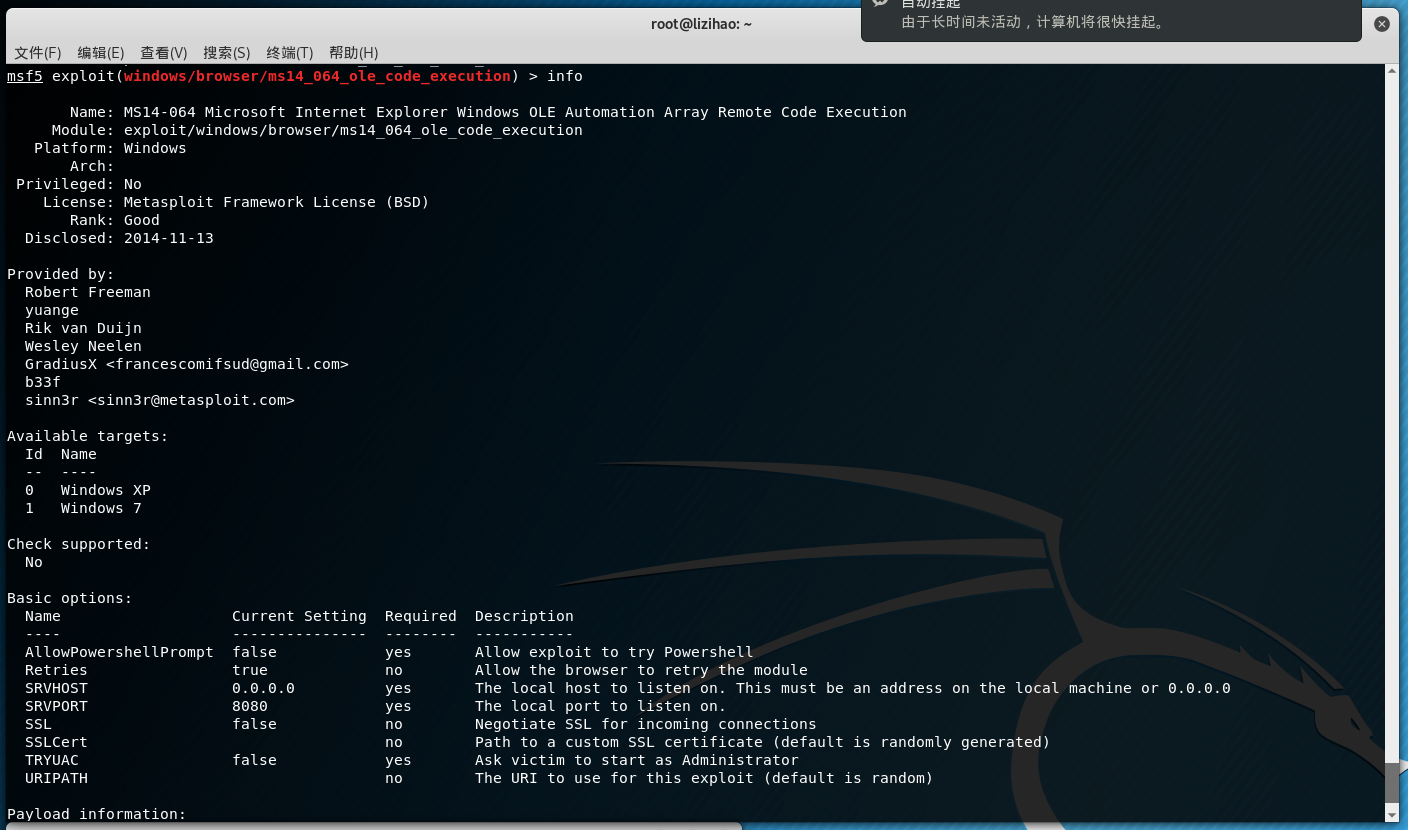This screenshot has width=1408, height=830.
Task: Click the Rank value 'Good'
Action: pyautogui.click(x=142, y=220)
